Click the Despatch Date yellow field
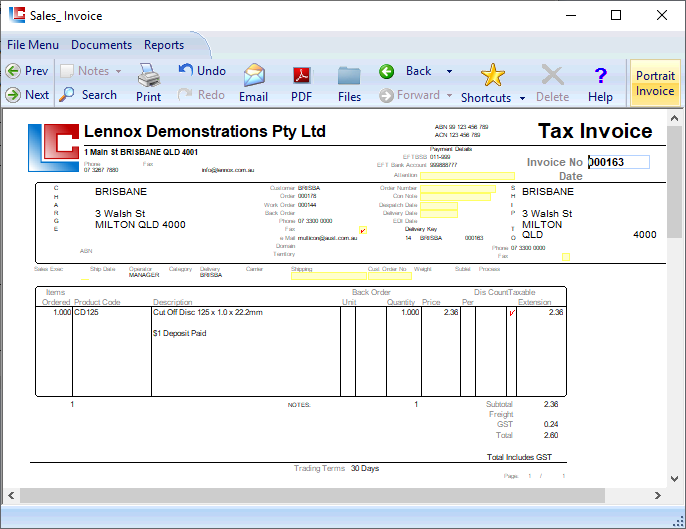This screenshot has height=529, width=686. coord(439,206)
